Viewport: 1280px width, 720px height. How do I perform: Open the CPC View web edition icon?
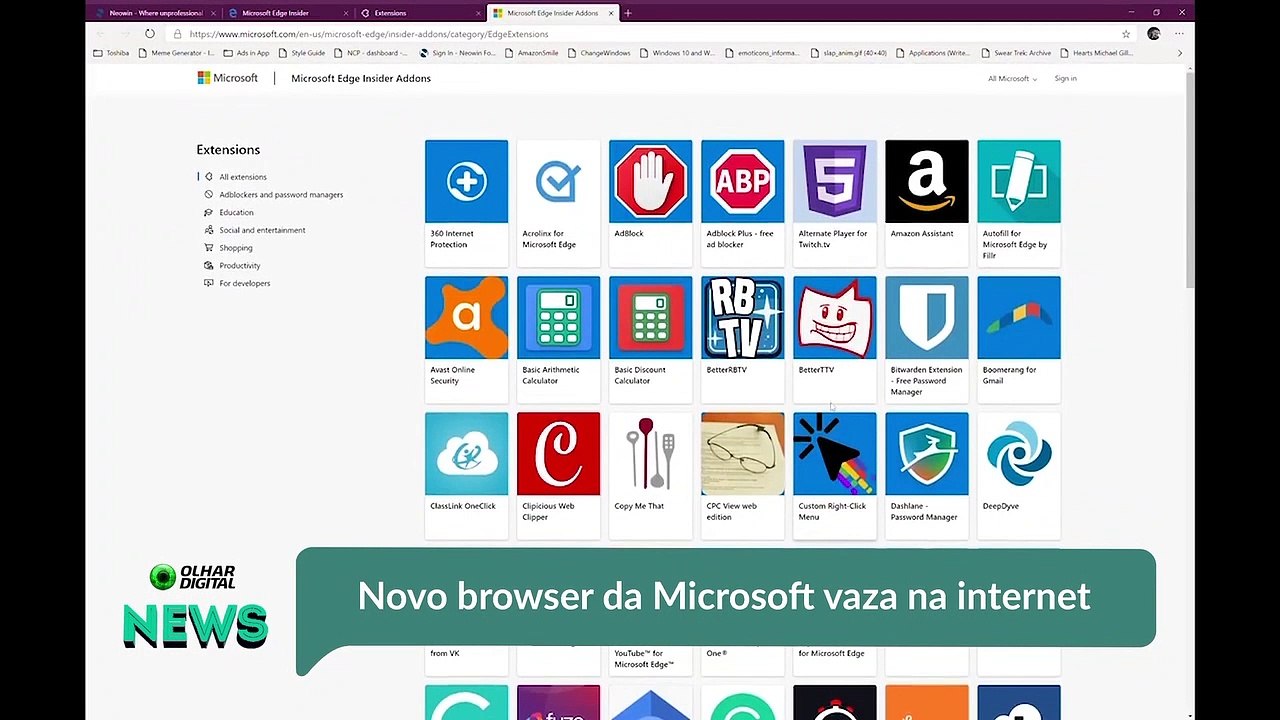(x=742, y=453)
